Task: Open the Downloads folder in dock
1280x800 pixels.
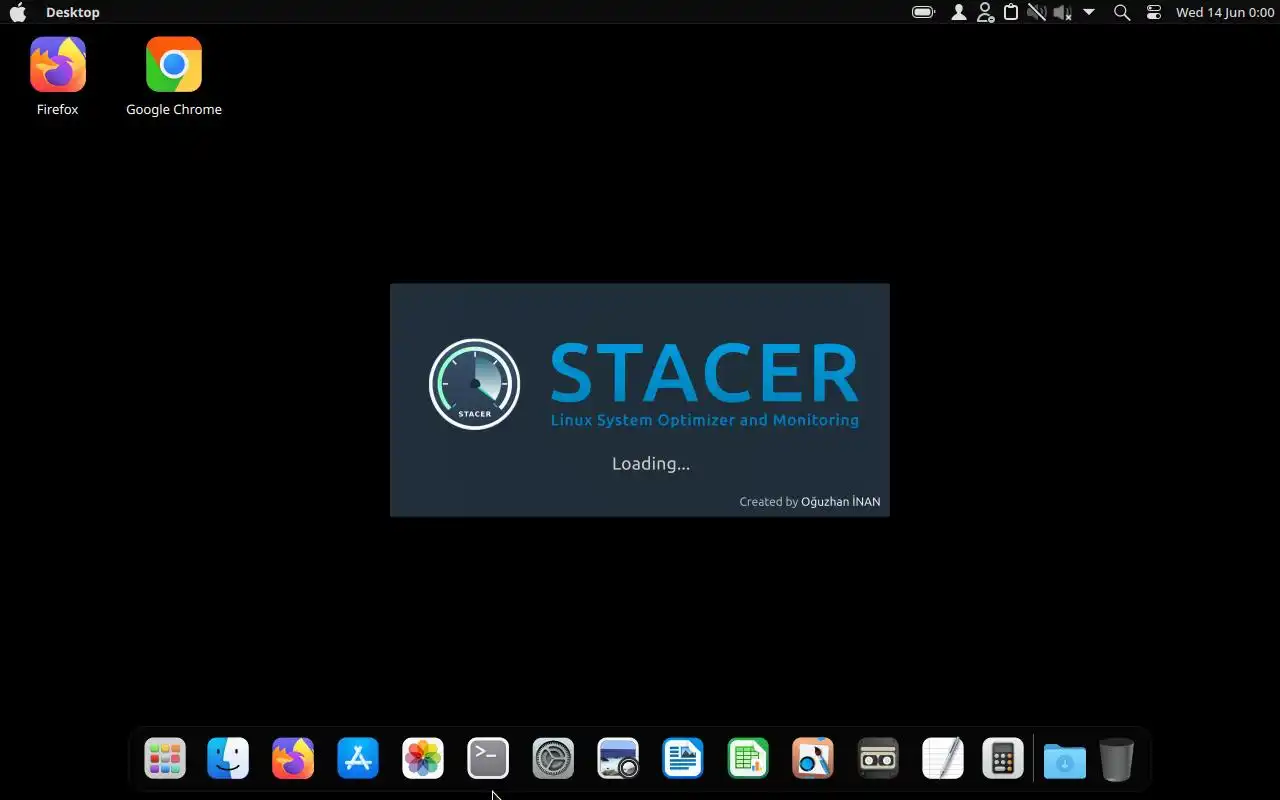Action: [1065, 760]
